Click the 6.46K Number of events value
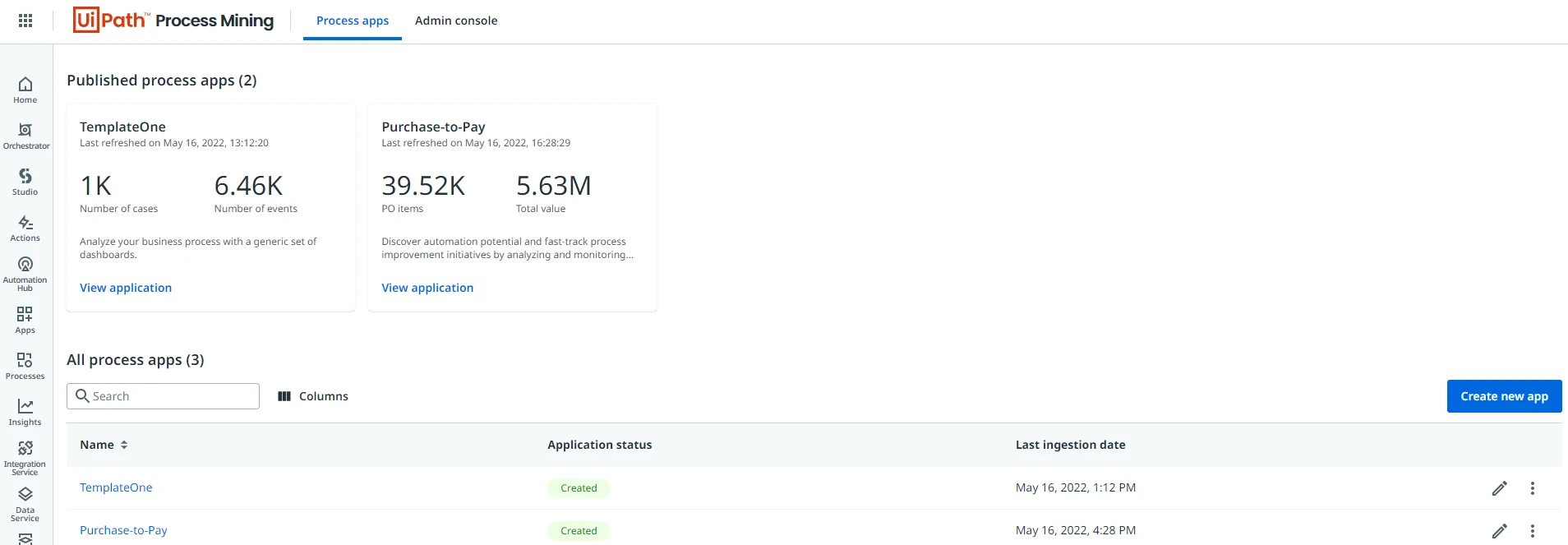The width and height of the screenshot is (1568, 545). tap(248, 186)
